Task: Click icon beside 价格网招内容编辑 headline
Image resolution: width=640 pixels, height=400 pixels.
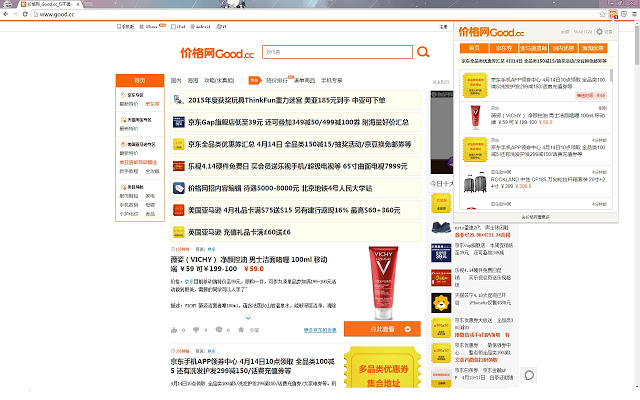Action: [179, 188]
